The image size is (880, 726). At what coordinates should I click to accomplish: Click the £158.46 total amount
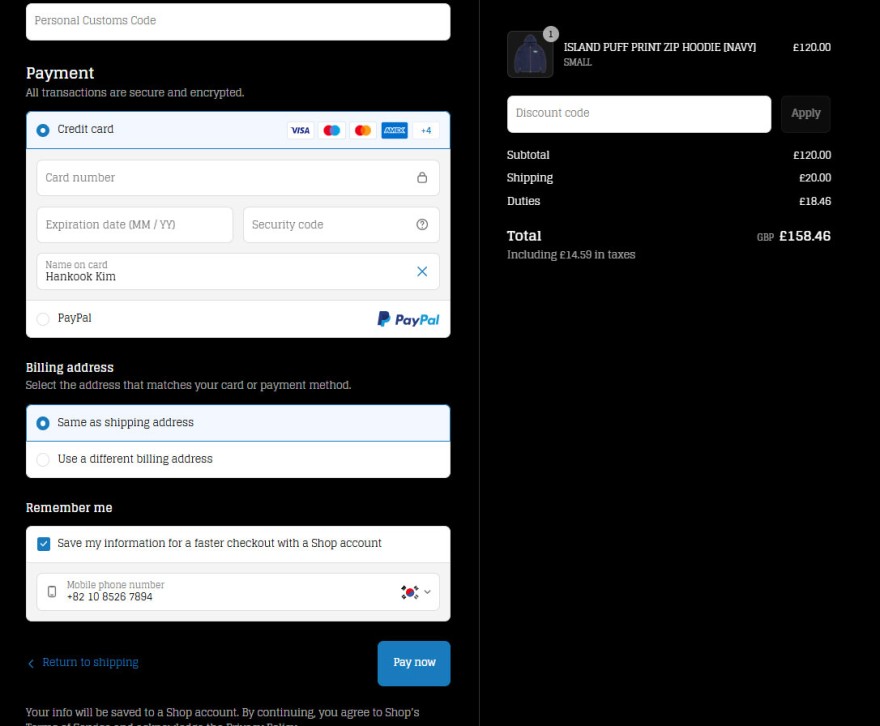tap(805, 236)
